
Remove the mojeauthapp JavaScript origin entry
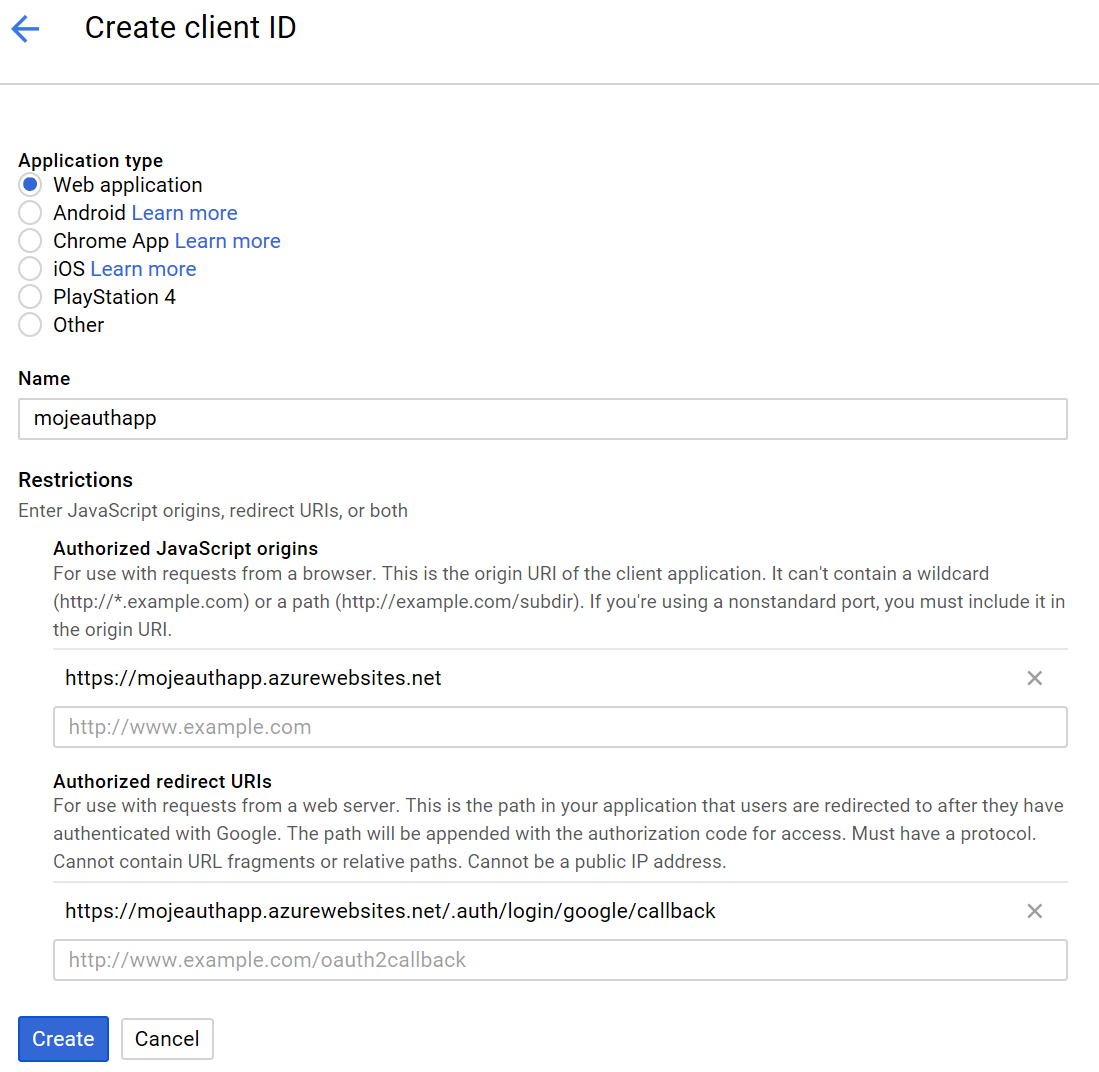pos(1034,678)
